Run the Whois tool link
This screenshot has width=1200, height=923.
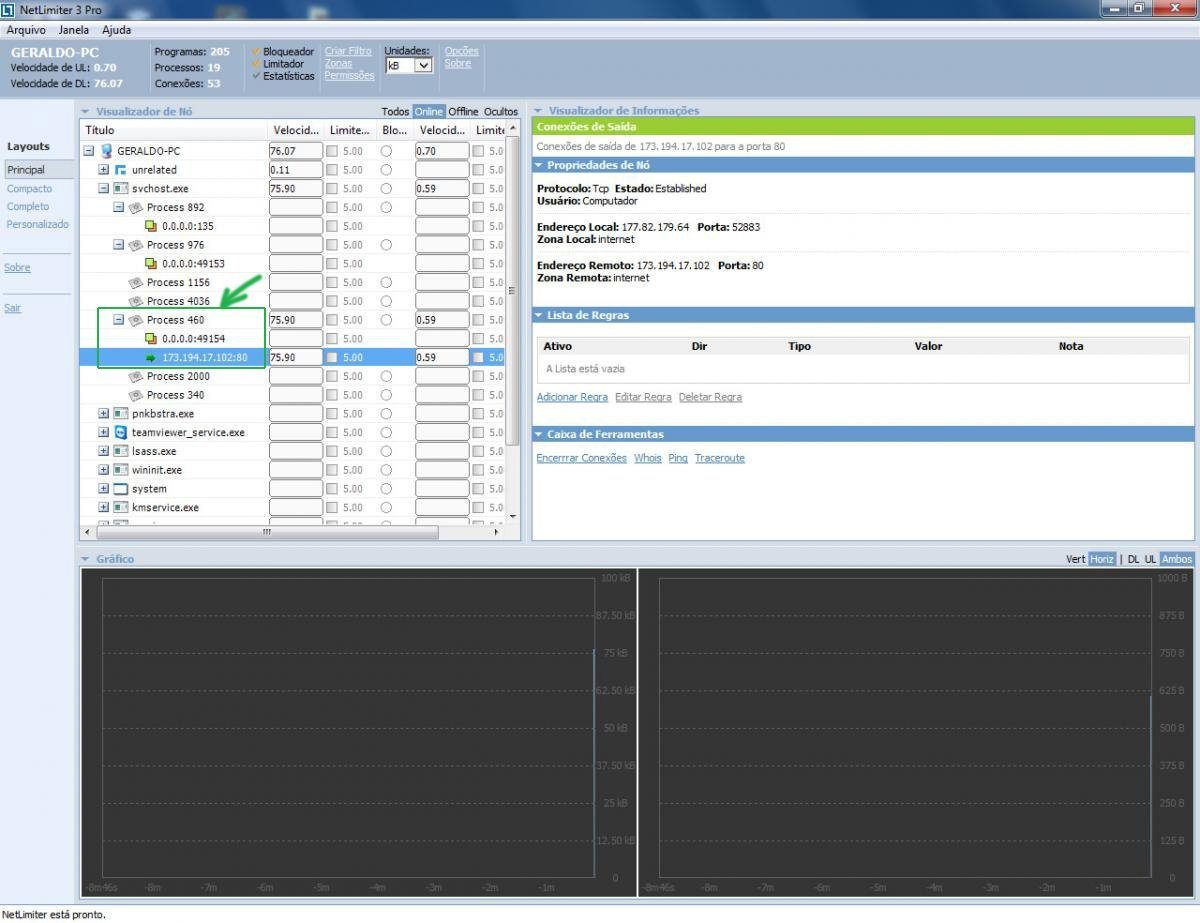click(x=648, y=458)
